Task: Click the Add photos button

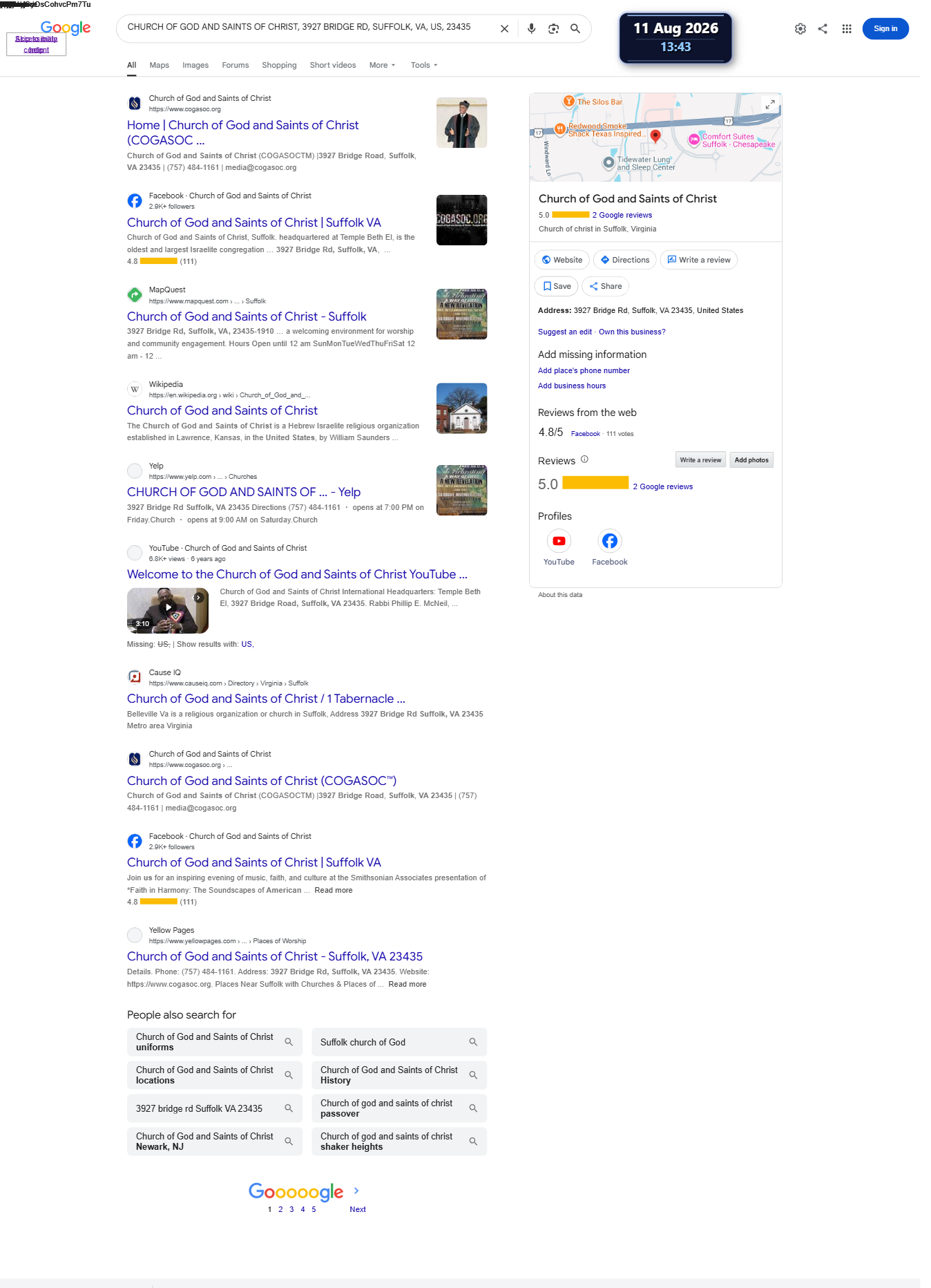Action: 751,460
